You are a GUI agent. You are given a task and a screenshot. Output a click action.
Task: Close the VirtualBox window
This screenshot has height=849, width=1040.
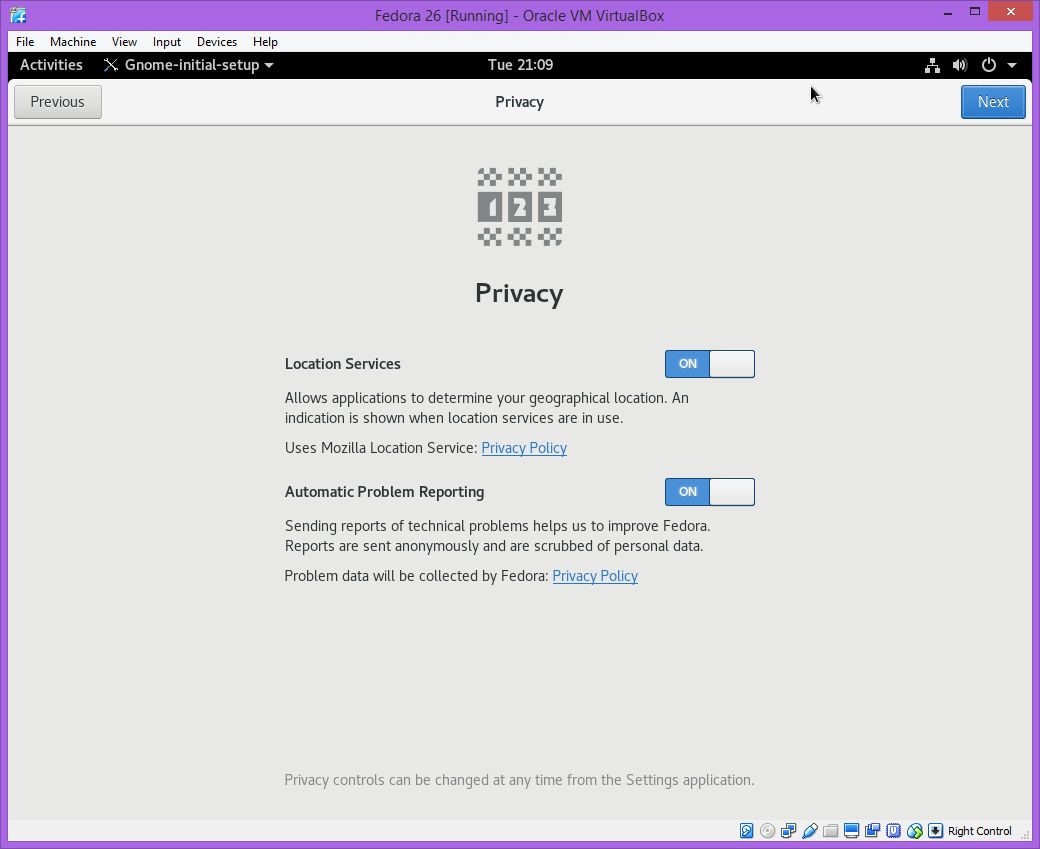1011,11
